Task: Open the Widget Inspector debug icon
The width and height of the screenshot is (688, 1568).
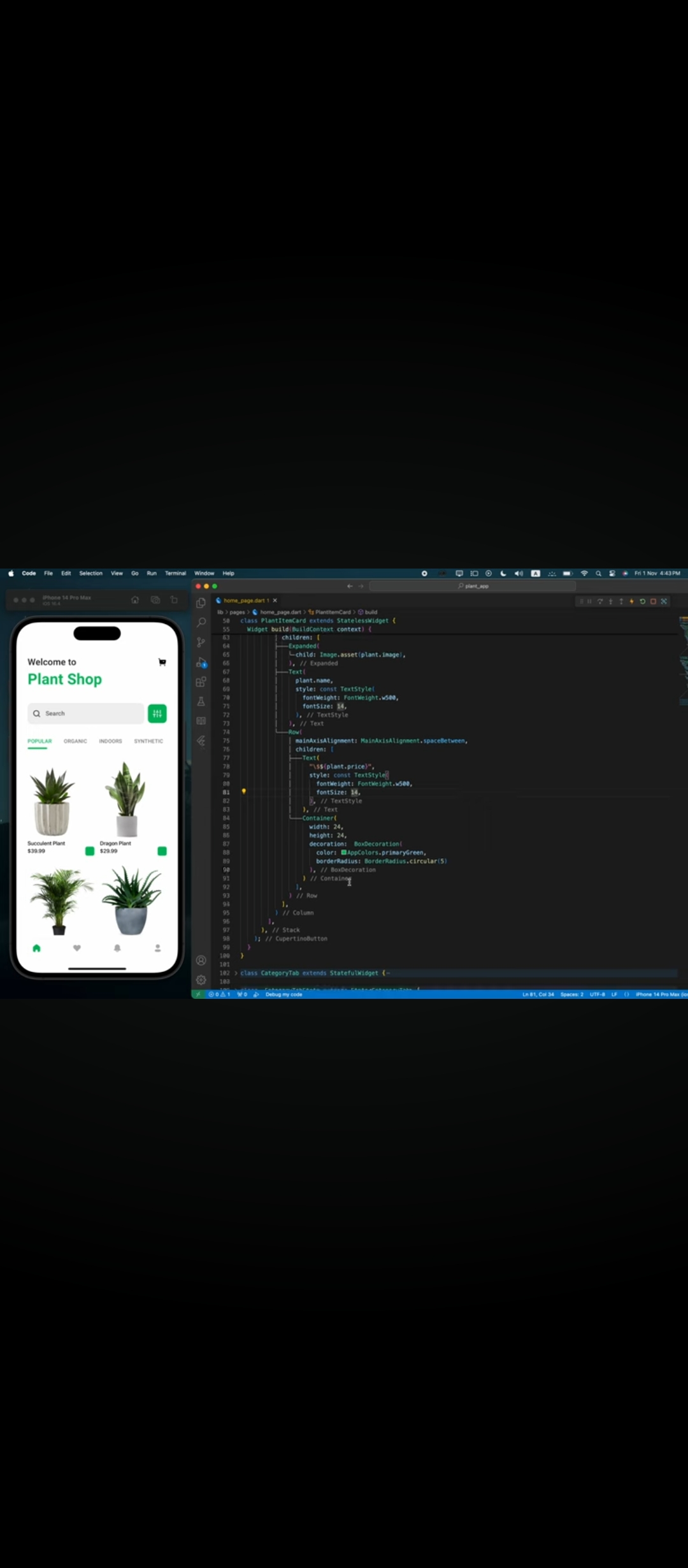Action: tap(664, 601)
